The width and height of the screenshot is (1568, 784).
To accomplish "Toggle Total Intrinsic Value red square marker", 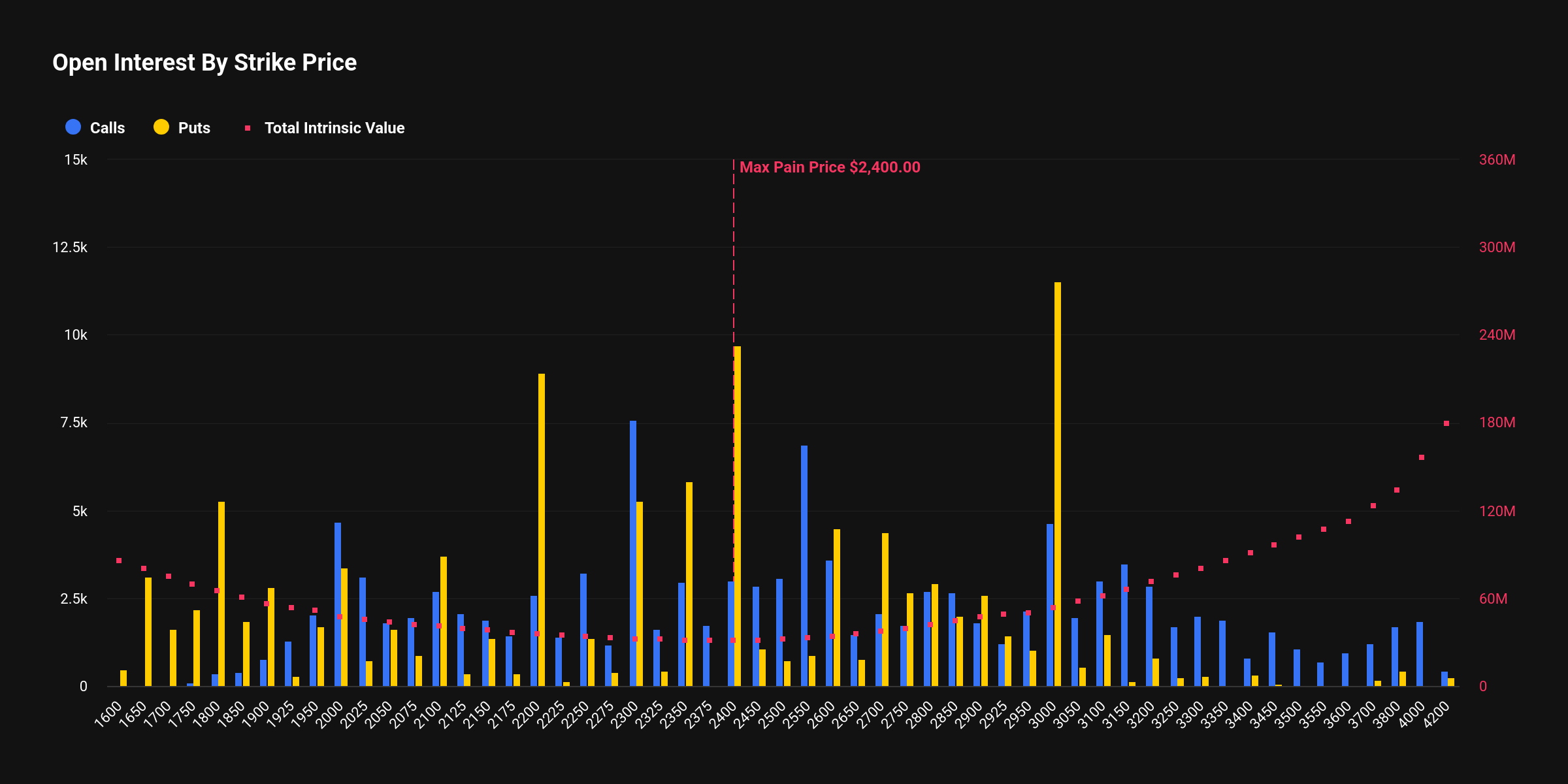I will (x=248, y=128).
